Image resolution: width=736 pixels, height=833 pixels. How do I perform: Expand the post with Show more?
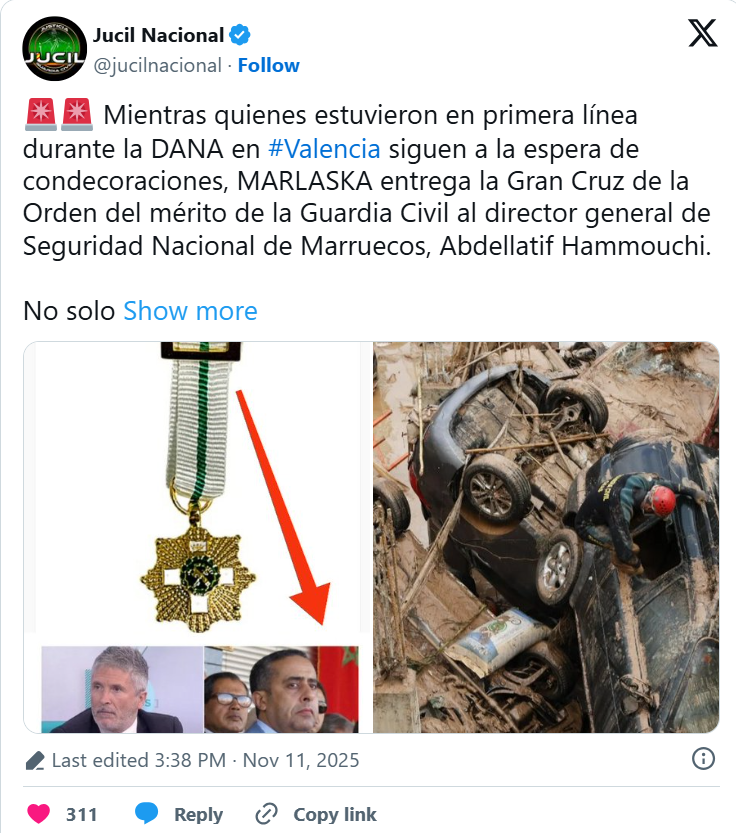coord(190,311)
